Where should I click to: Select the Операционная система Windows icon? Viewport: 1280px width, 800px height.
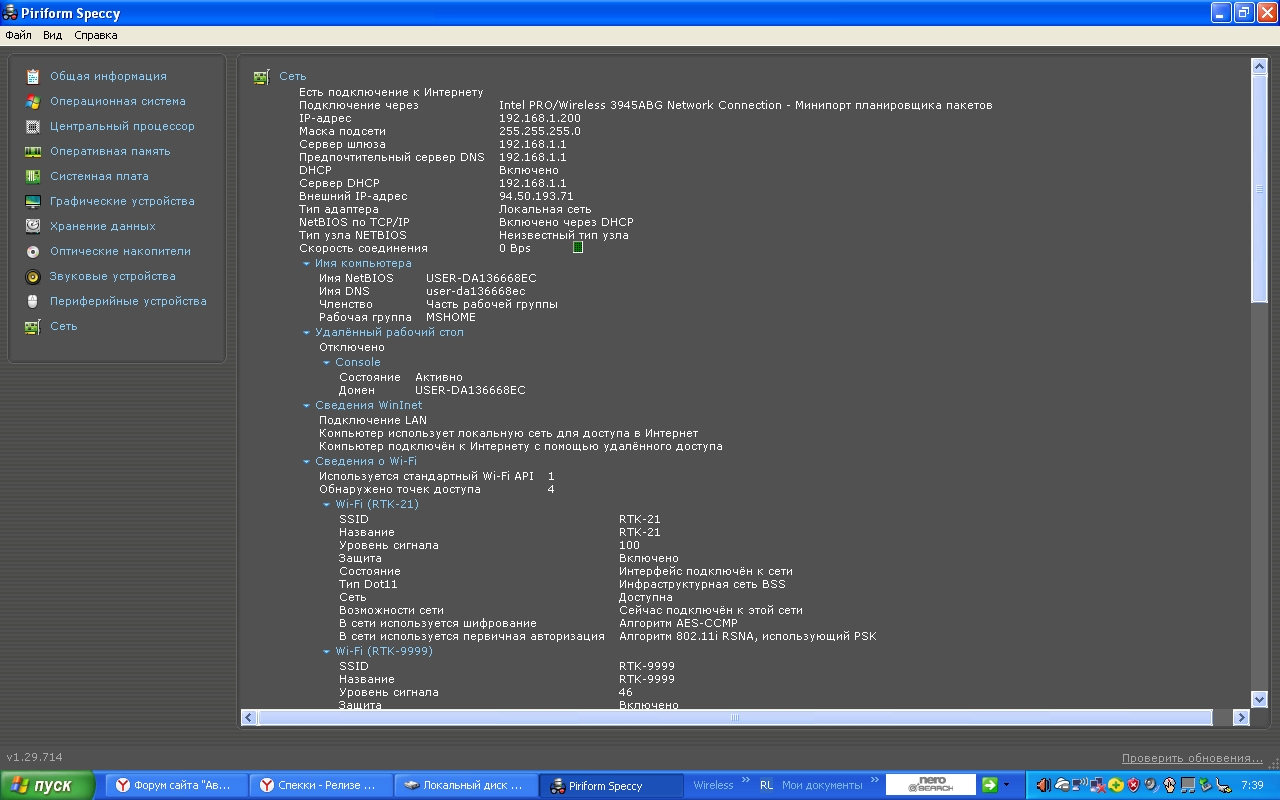[x=33, y=101]
